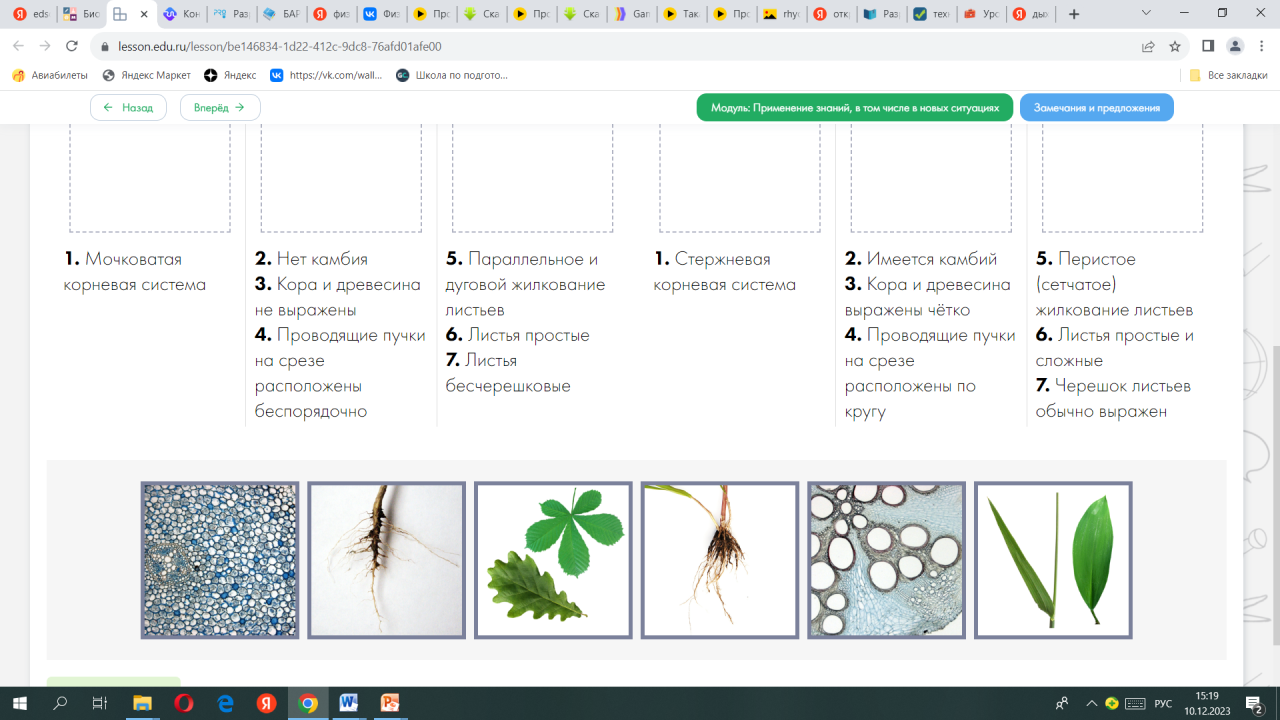Open the browser side panel
The height and width of the screenshot is (720, 1280).
pyautogui.click(x=1208, y=46)
